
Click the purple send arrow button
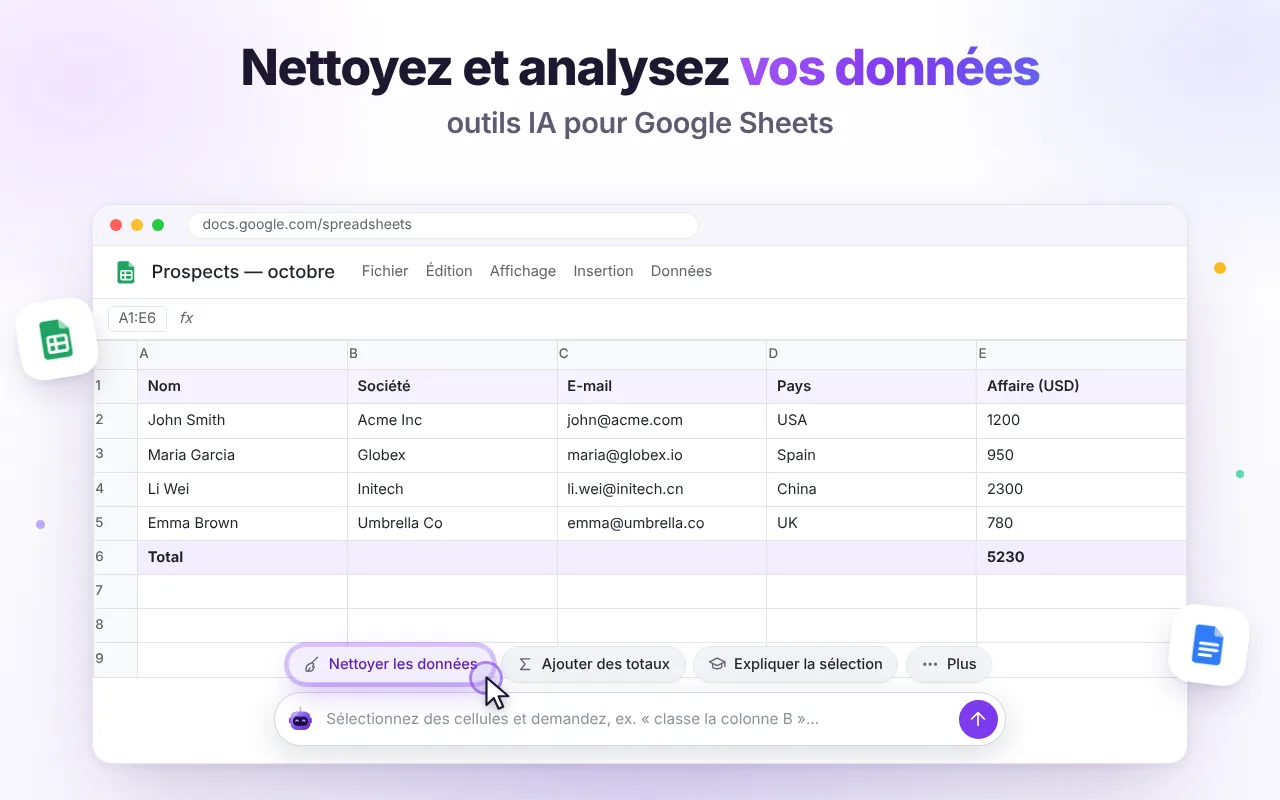click(x=978, y=719)
